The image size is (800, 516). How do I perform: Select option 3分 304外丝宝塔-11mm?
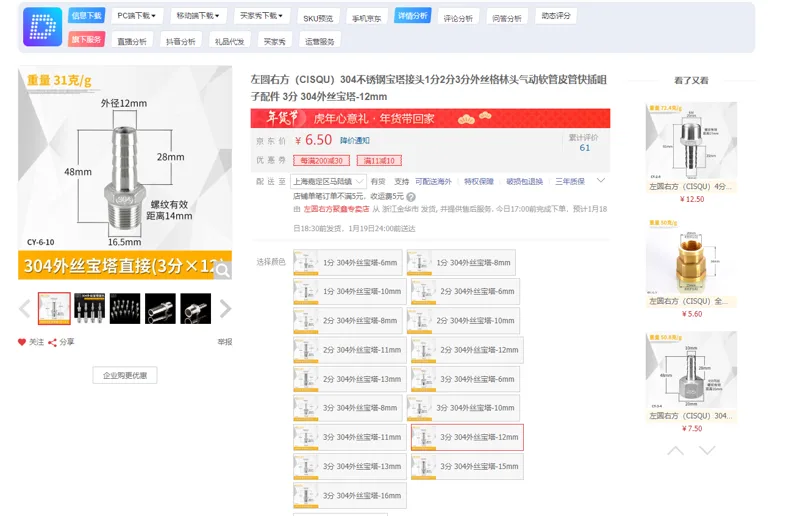pyautogui.click(x=349, y=437)
